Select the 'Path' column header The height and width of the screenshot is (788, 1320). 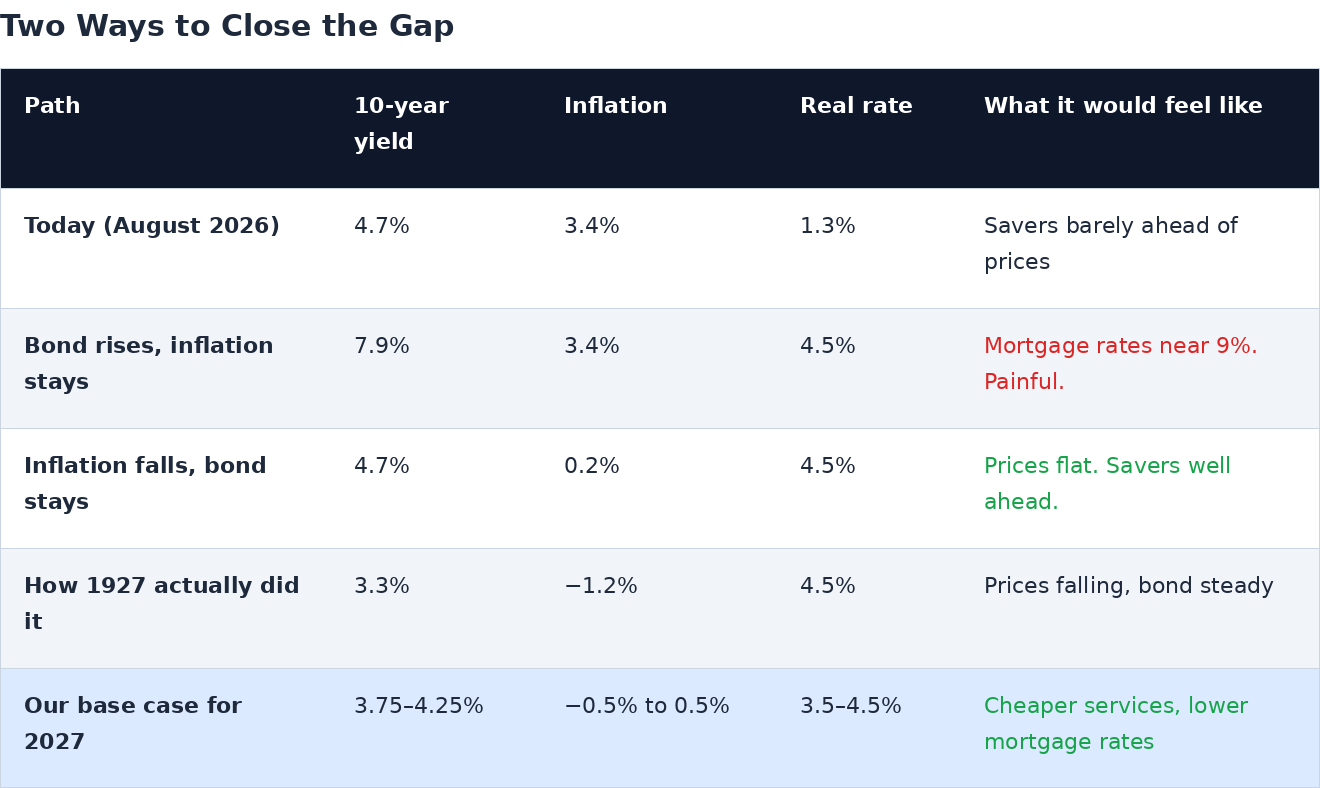coord(52,107)
